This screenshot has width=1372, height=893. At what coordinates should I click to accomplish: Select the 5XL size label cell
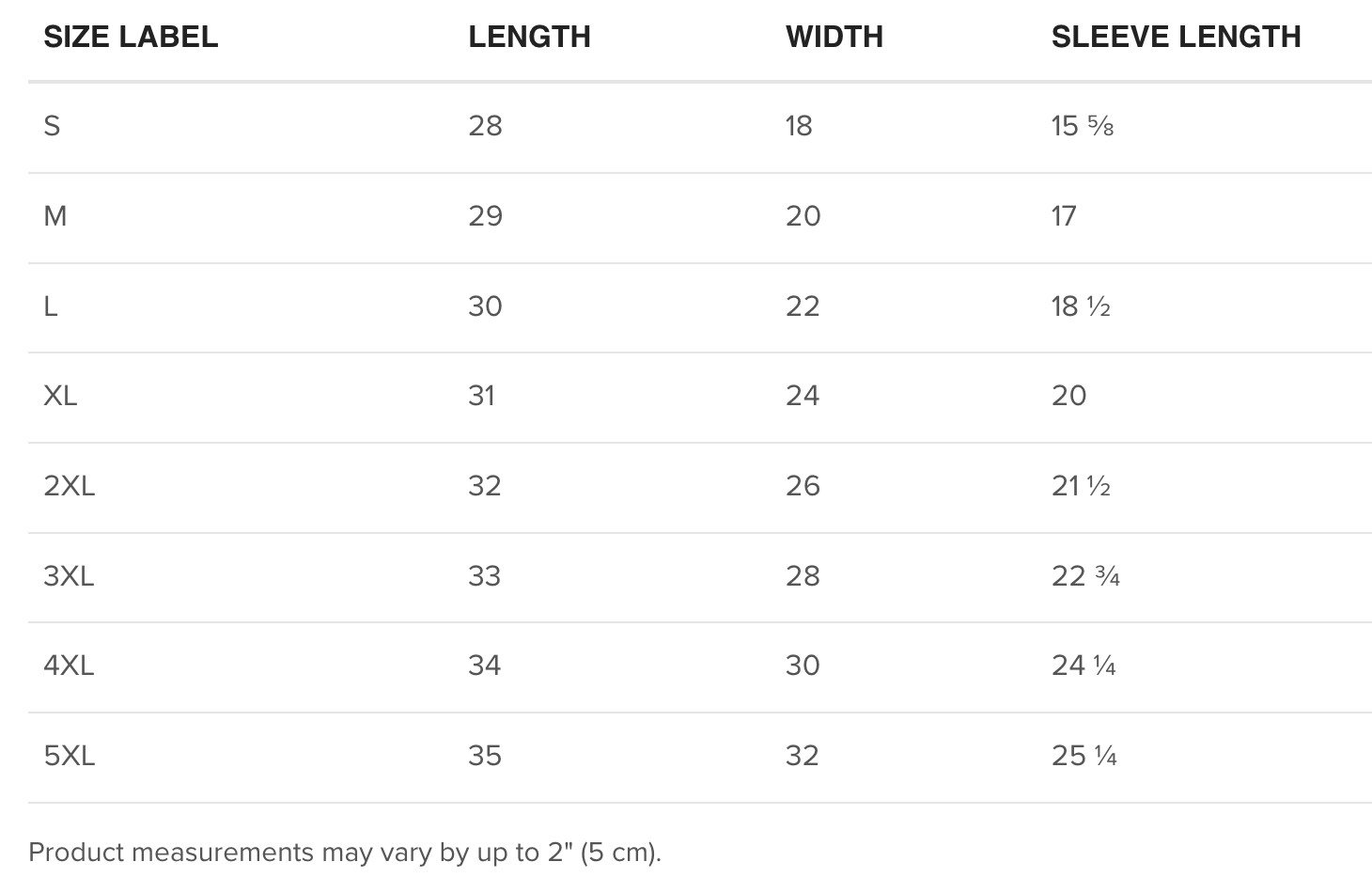(x=70, y=756)
